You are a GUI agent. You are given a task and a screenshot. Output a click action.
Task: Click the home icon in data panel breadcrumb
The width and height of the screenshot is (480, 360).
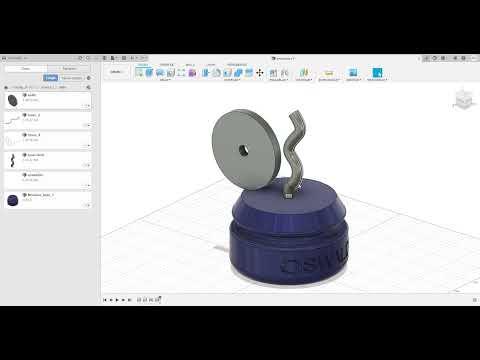click(x=6, y=87)
